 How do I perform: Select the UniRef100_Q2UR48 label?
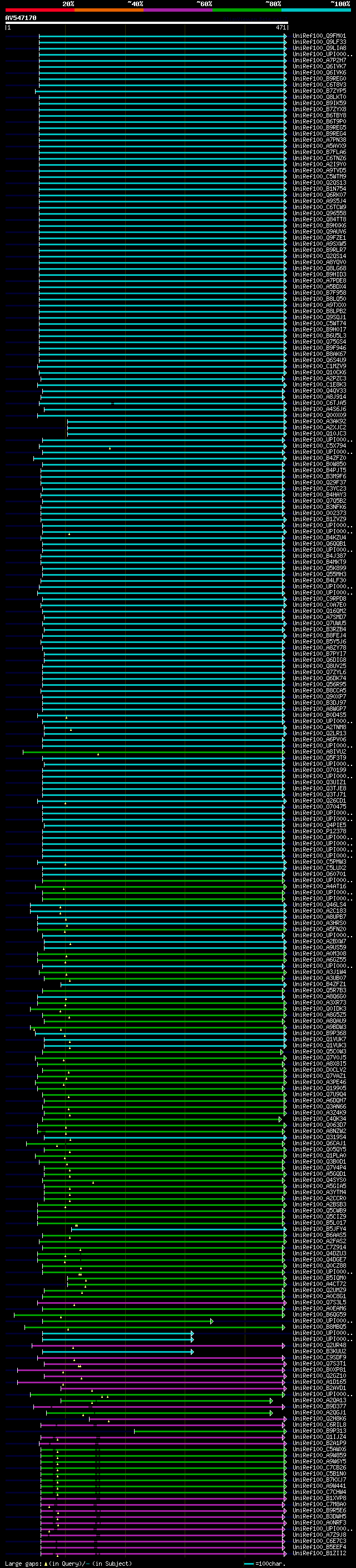tap(319, 1345)
